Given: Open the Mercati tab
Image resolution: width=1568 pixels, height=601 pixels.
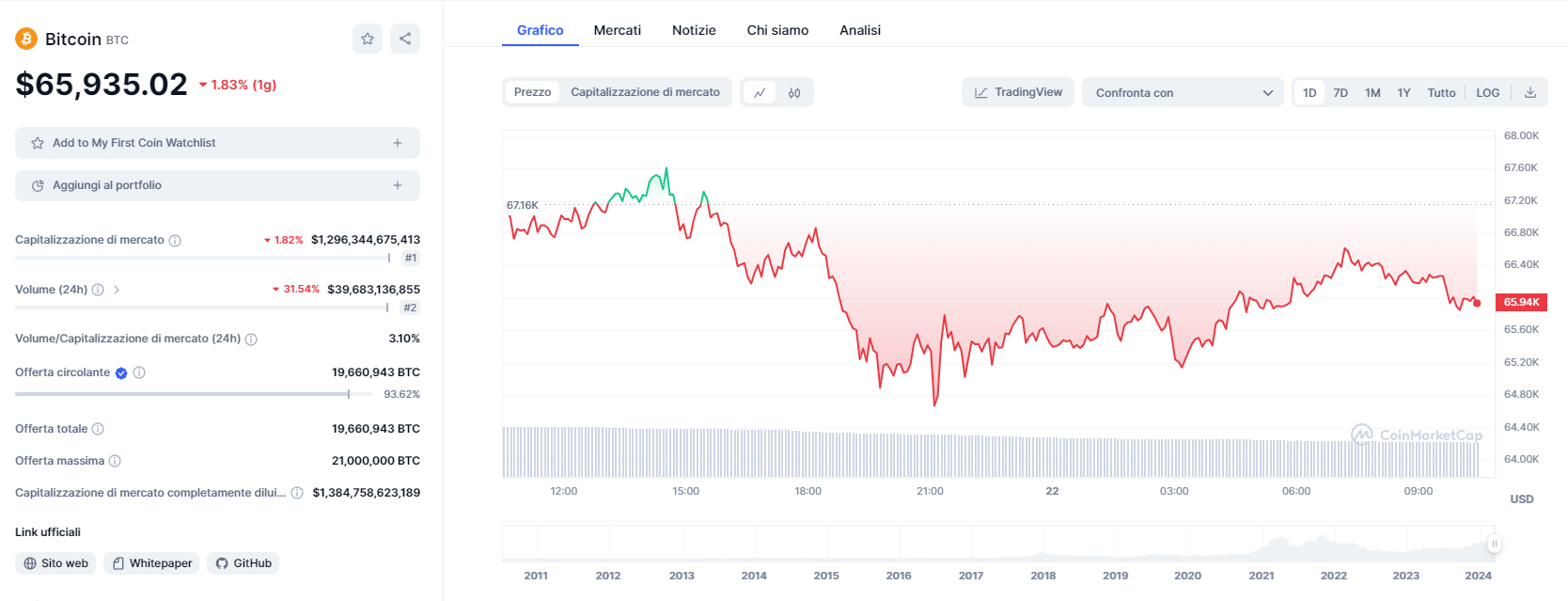Looking at the screenshot, I should 618,30.
